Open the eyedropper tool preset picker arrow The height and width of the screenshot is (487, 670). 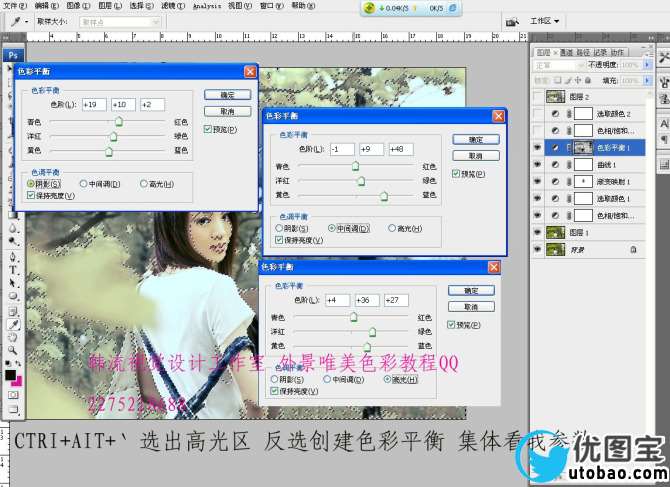point(26,22)
